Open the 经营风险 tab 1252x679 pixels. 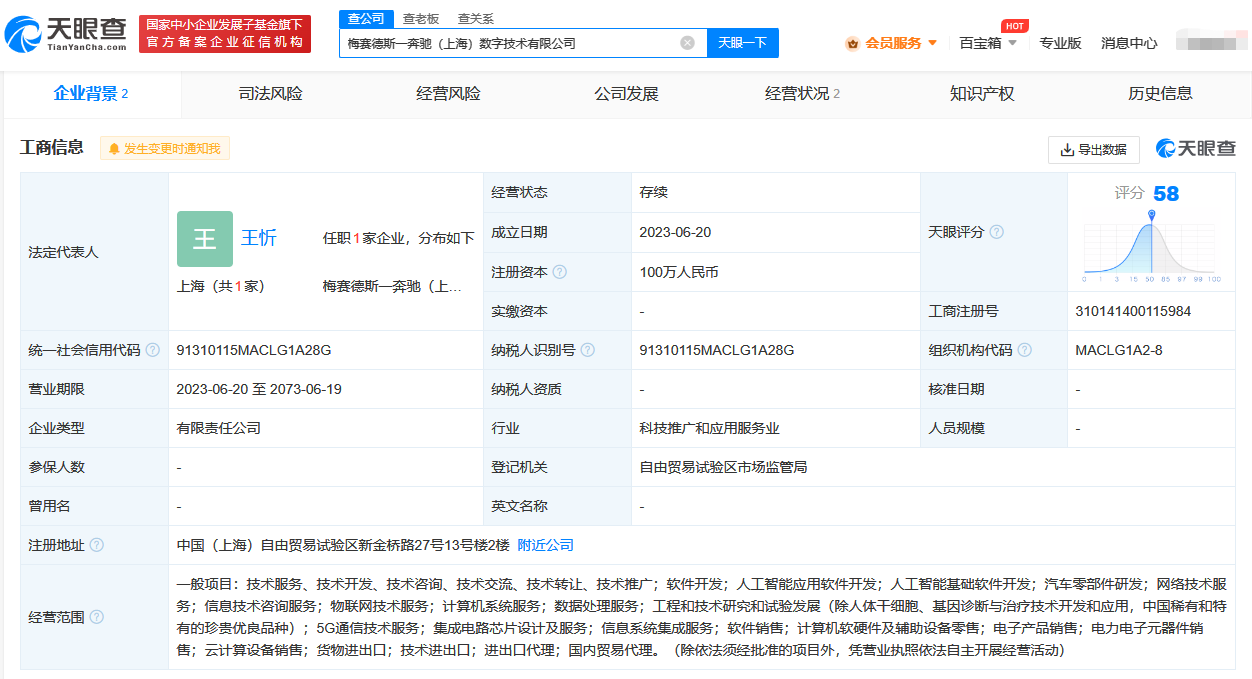(449, 94)
